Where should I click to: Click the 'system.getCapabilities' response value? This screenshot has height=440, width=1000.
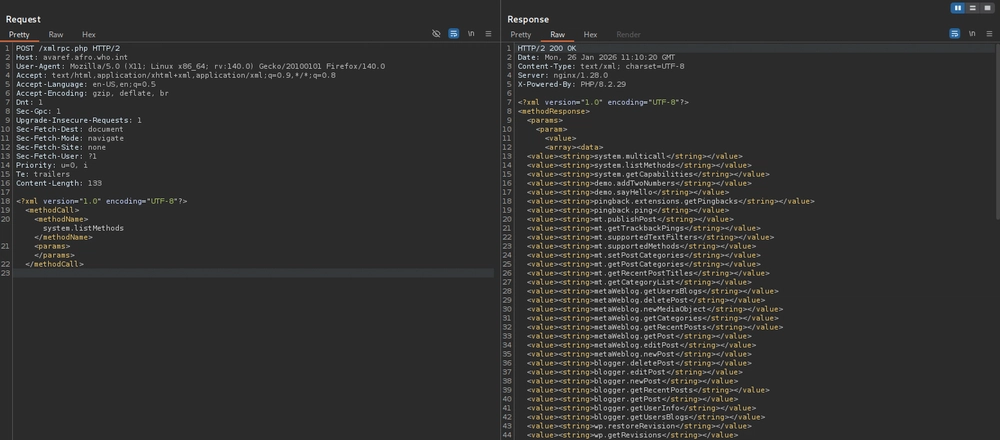point(643,173)
